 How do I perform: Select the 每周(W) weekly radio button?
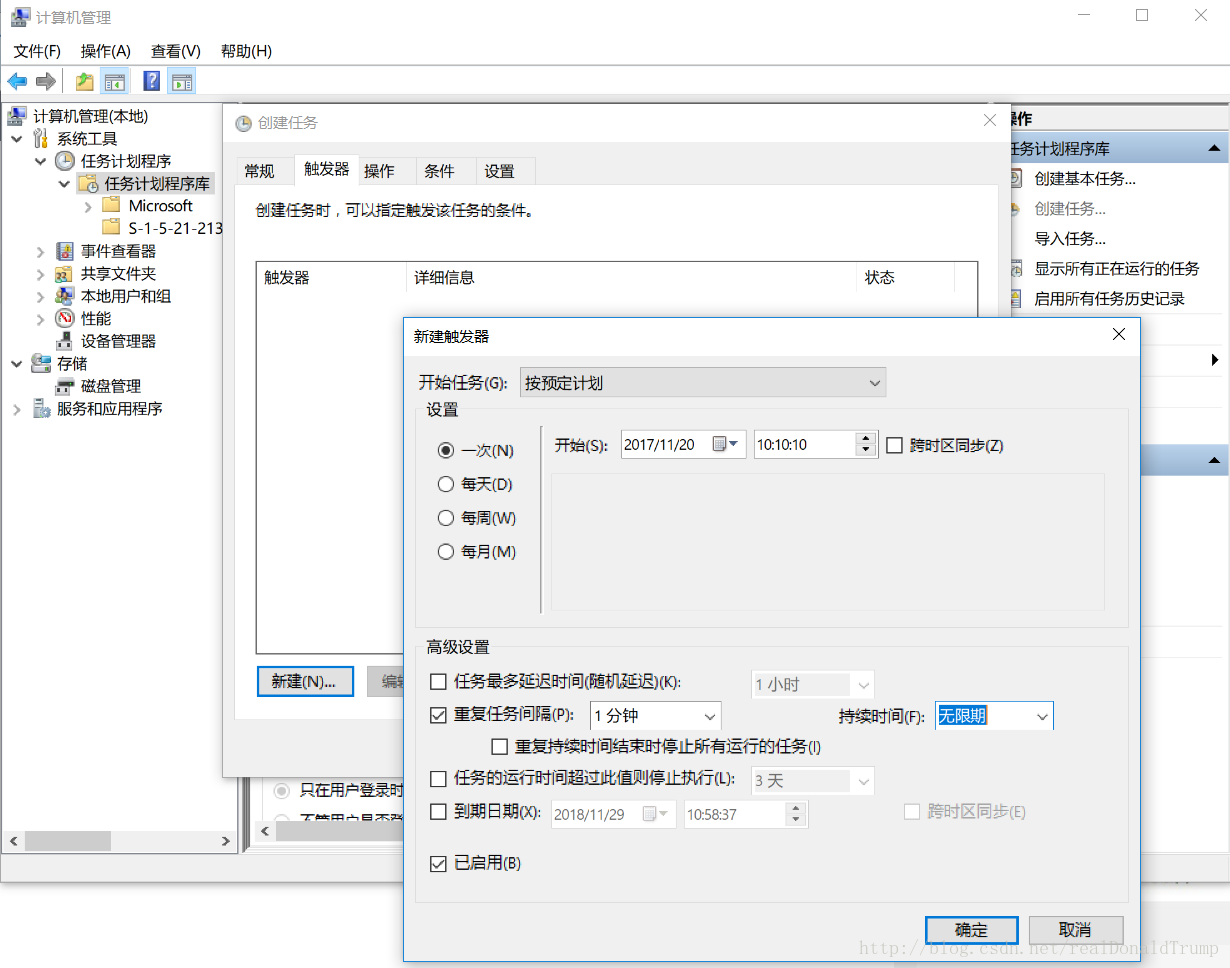(446, 518)
